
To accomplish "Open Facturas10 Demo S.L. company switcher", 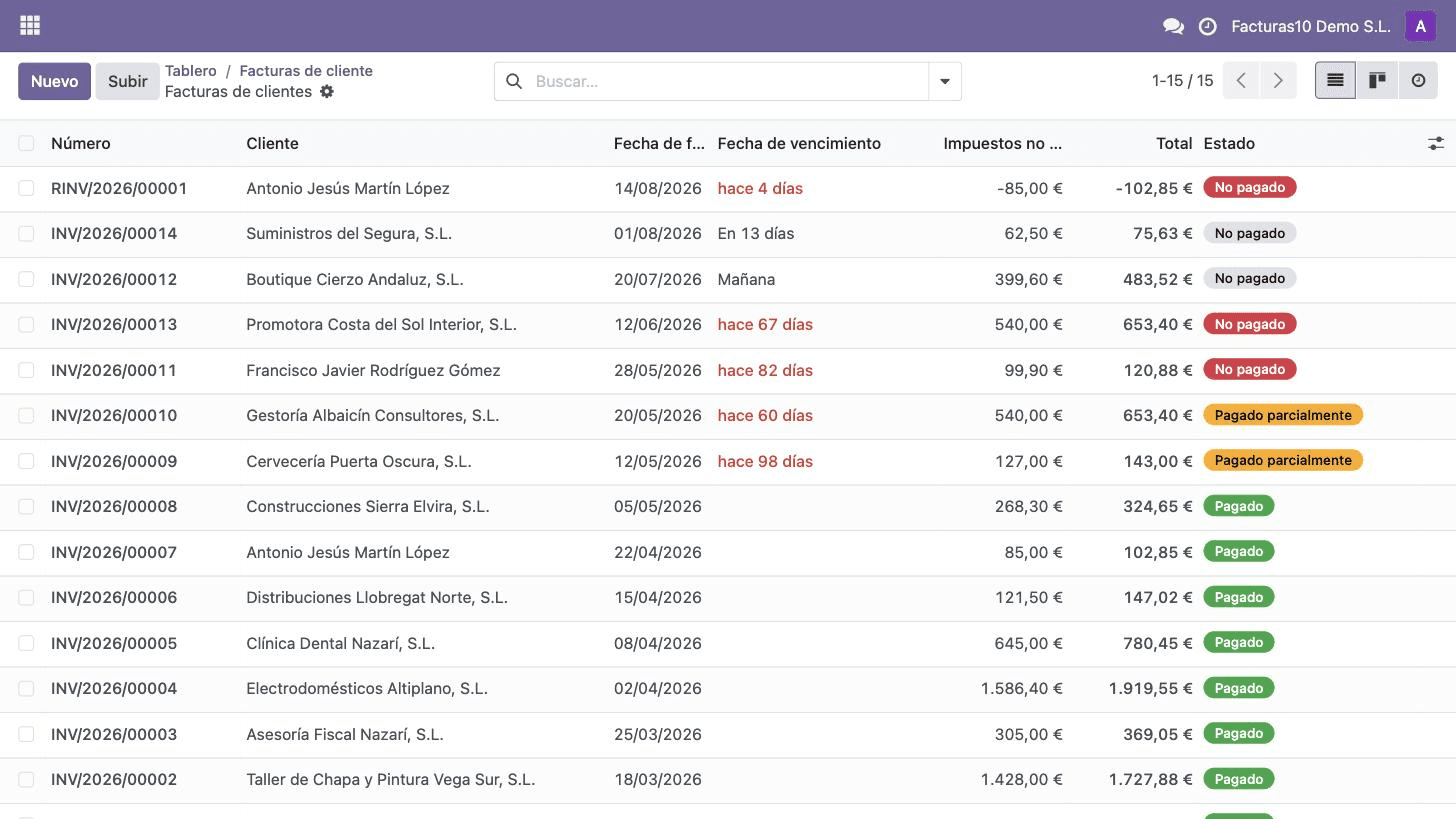I will 1311,27.
